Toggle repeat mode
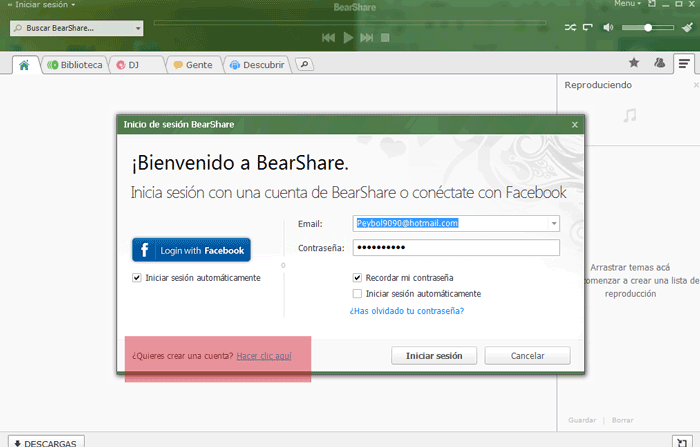This screenshot has width=700, height=447. click(588, 27)
